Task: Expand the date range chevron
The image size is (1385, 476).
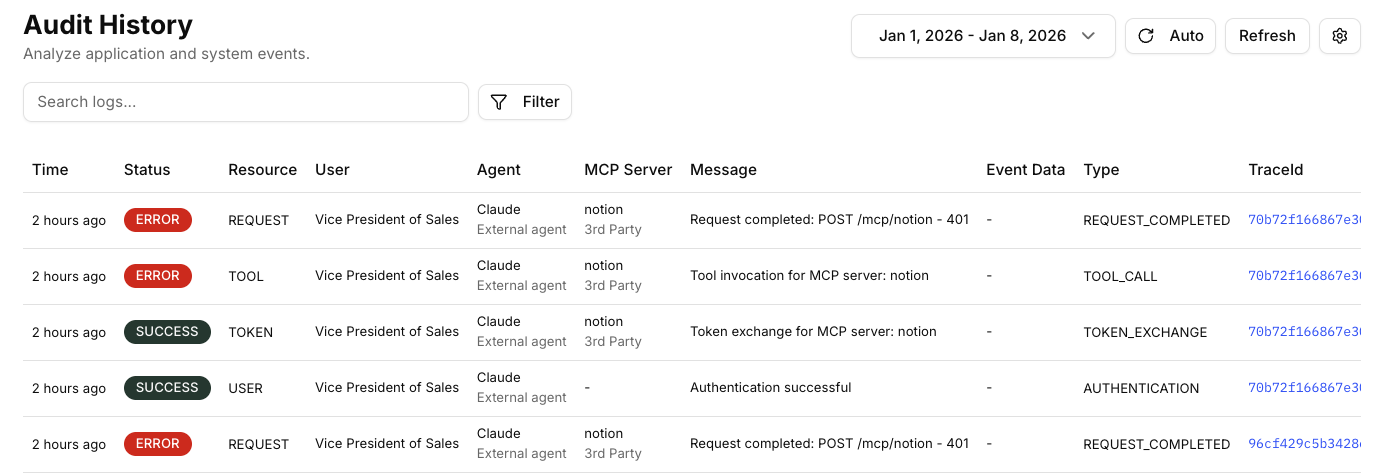Action: (1089, 36)
